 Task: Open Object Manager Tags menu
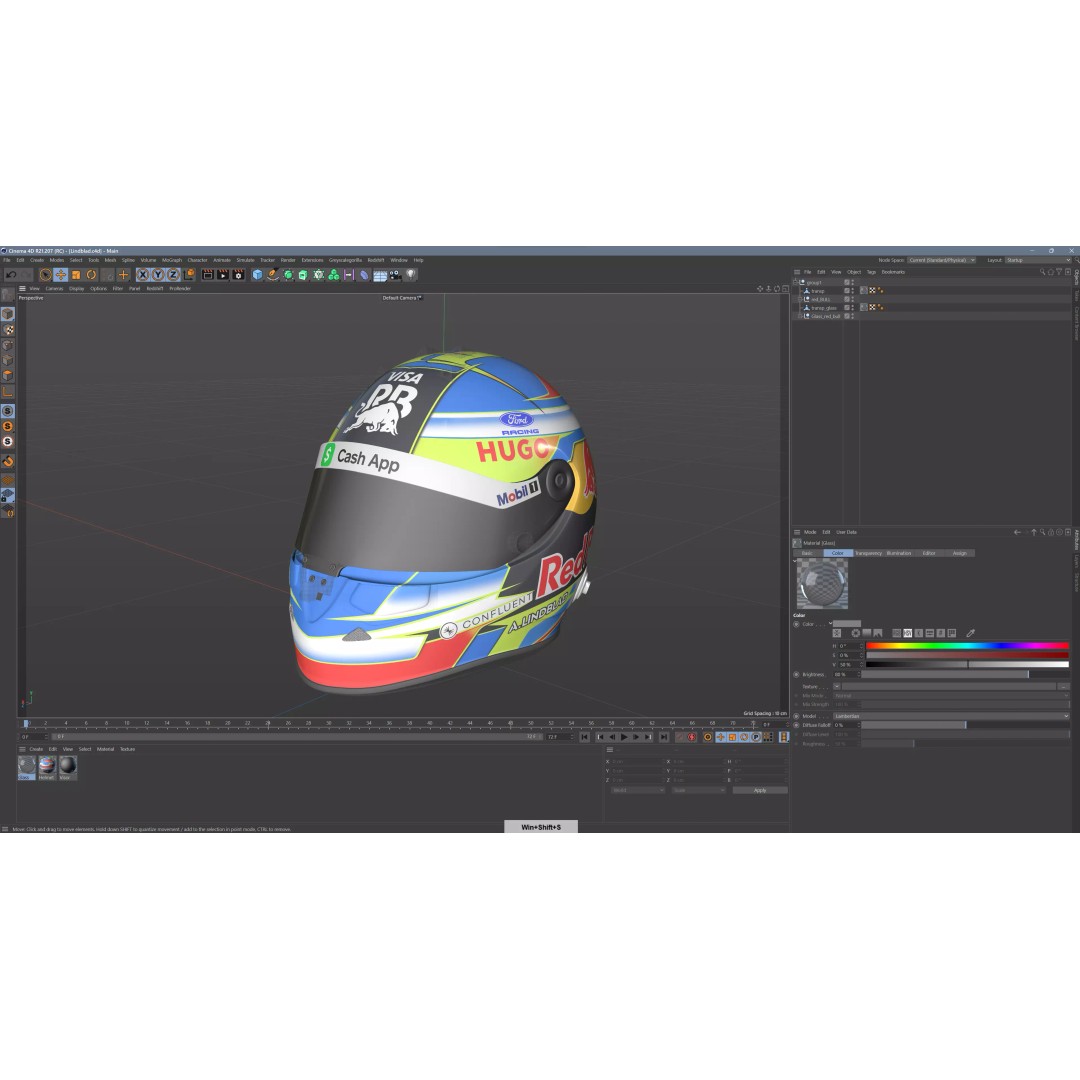[x=871, y=272]
